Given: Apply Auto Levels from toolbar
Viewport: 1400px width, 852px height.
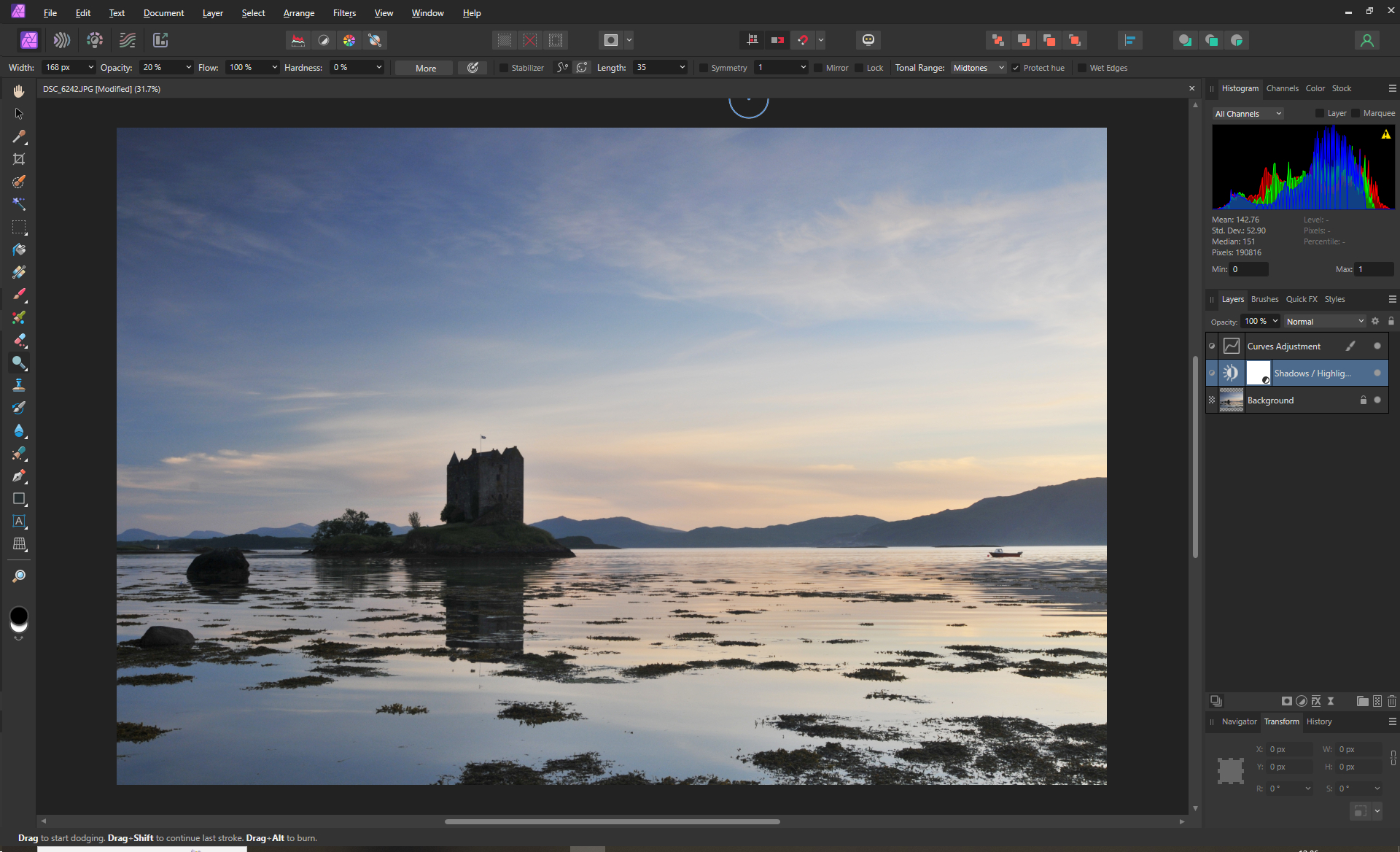Looking at the screenshot, I should (x=298, y=40).
